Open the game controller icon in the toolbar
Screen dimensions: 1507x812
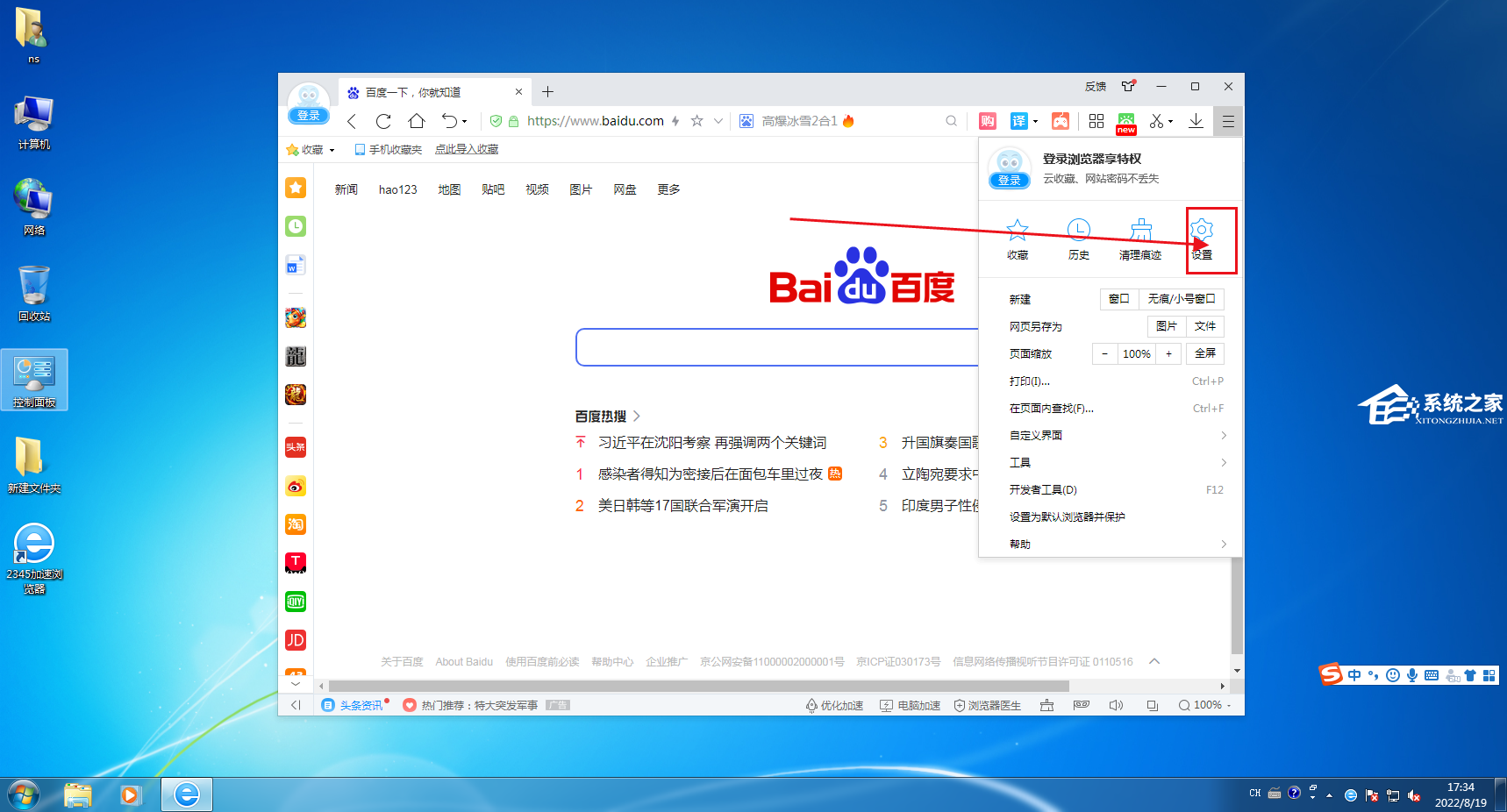click(1061, 121)
